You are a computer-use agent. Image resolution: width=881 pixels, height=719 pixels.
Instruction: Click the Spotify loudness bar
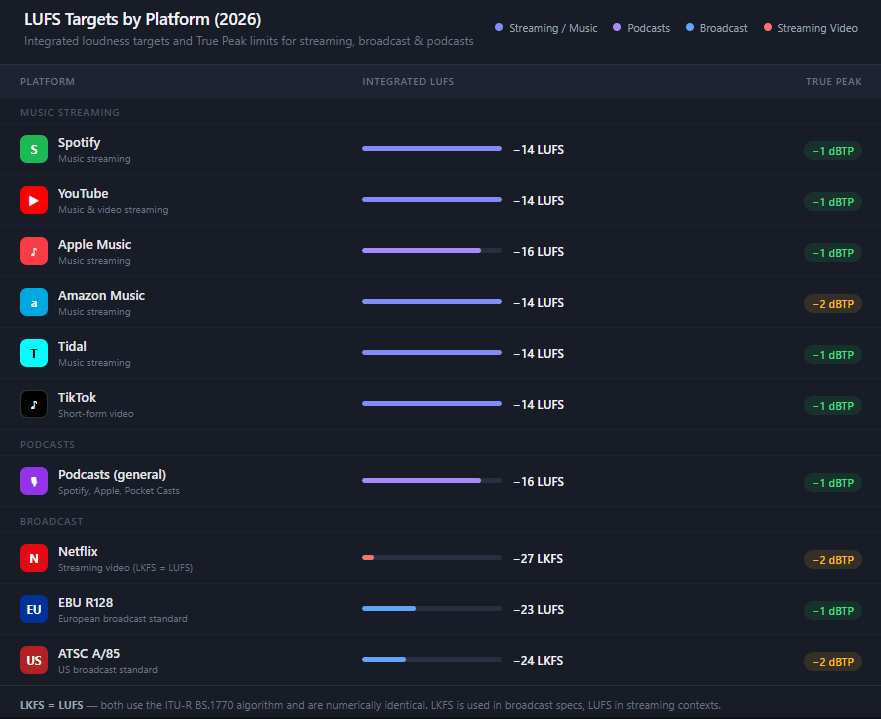[432, 149]
